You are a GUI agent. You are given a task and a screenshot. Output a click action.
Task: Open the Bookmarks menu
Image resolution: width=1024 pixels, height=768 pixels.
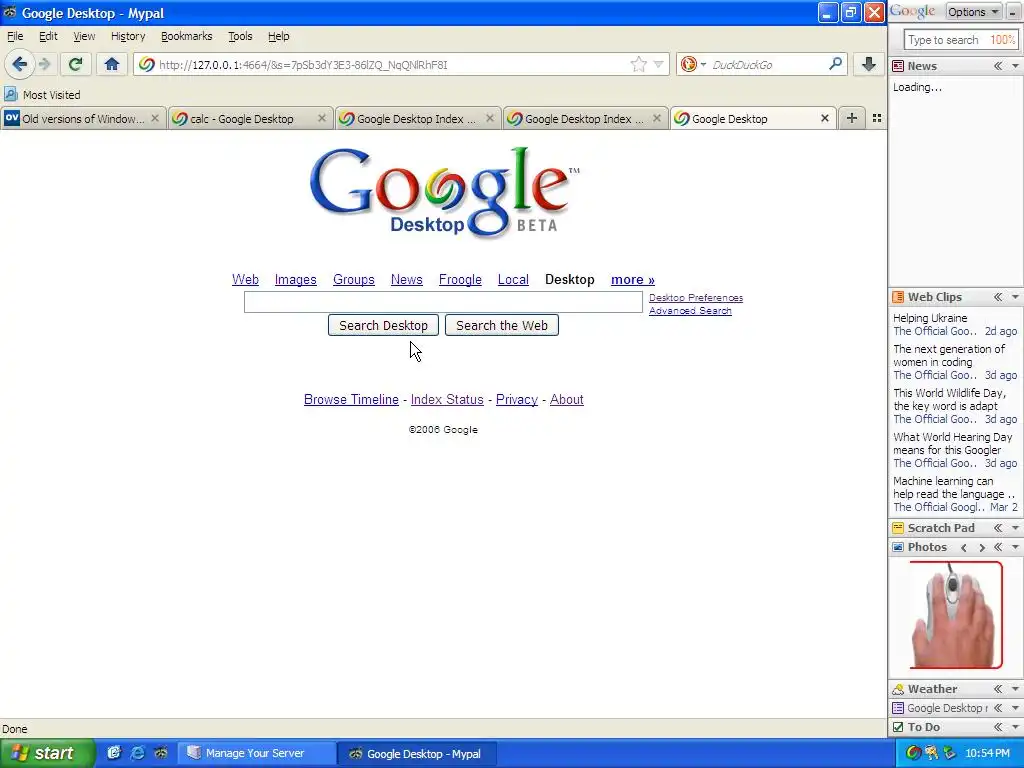(x=187, y=36)
